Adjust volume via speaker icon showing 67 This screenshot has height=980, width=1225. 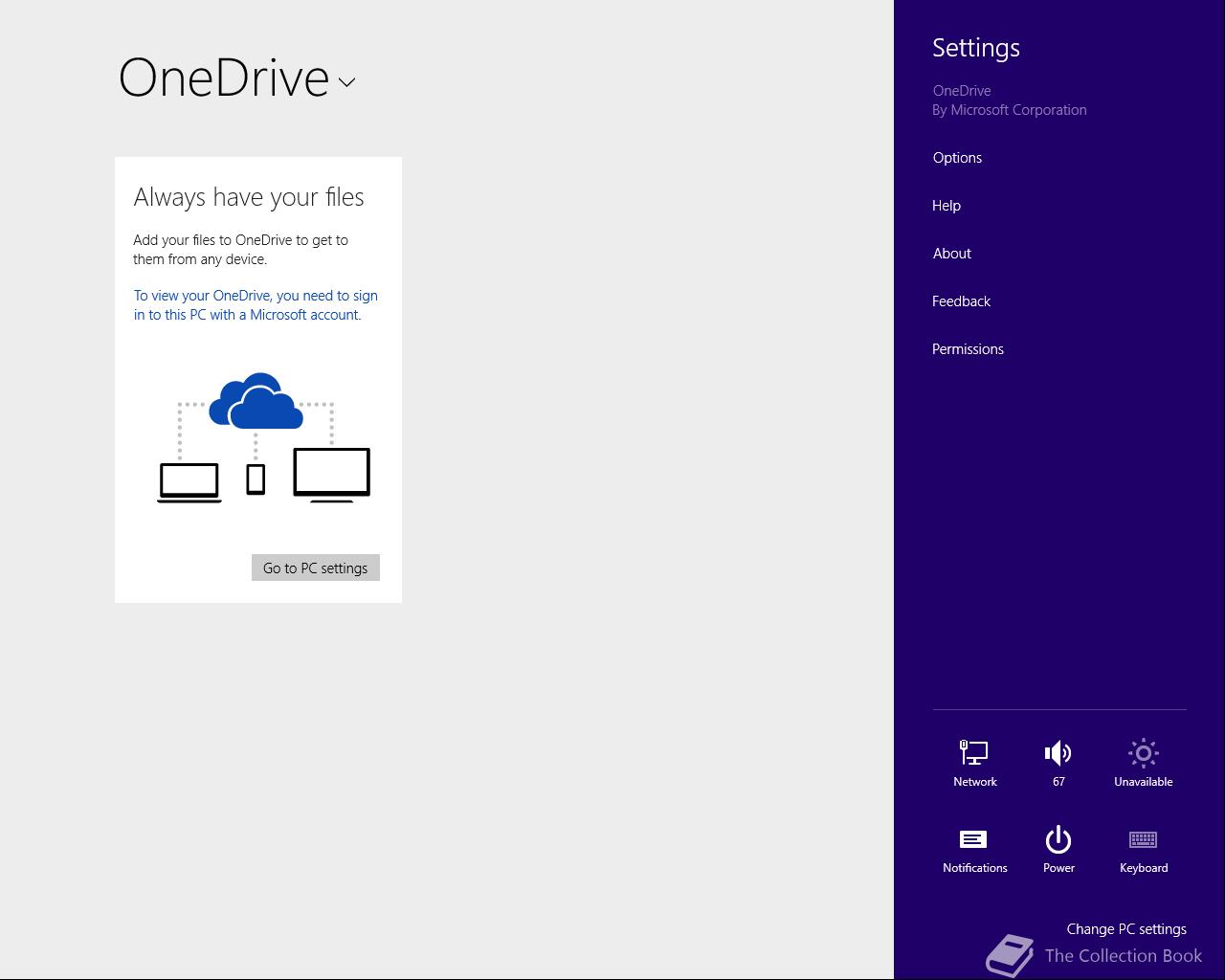click(x=1058, y=763)
